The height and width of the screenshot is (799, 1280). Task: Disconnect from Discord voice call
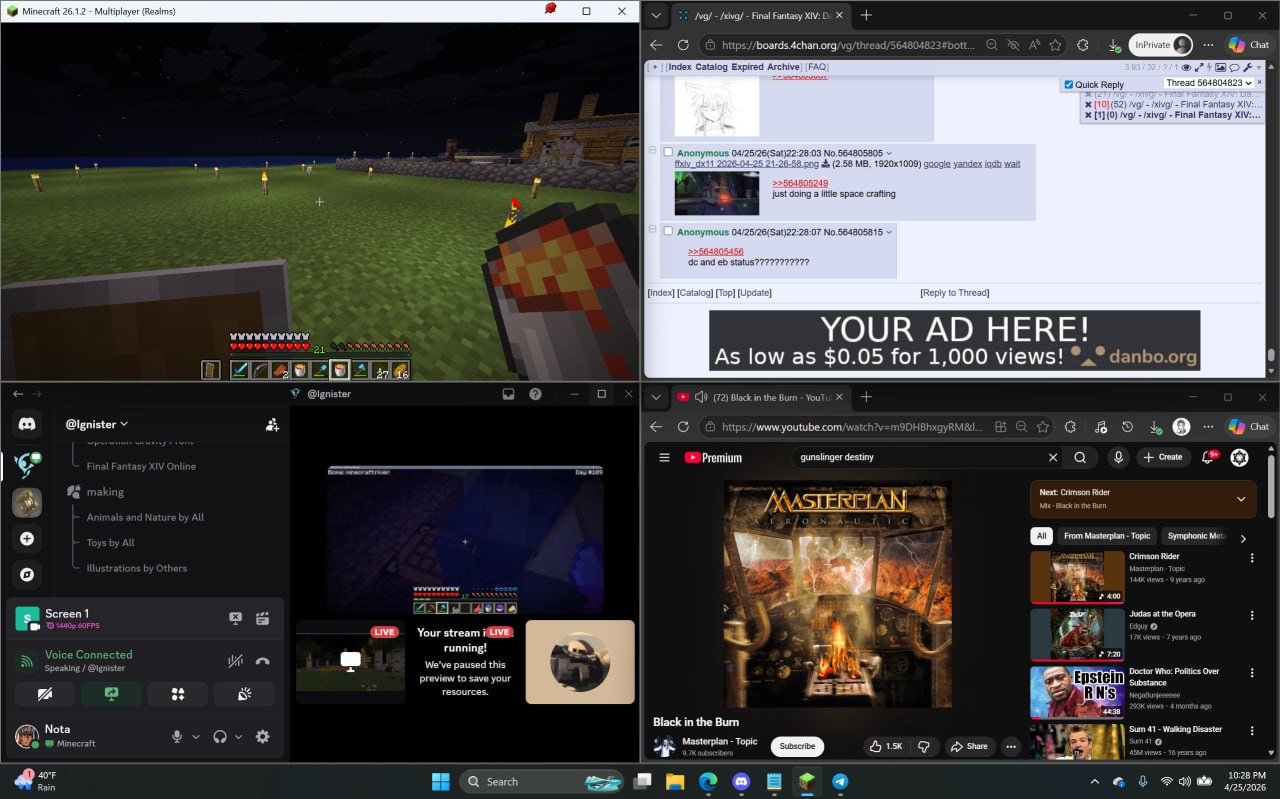(262, 661)
